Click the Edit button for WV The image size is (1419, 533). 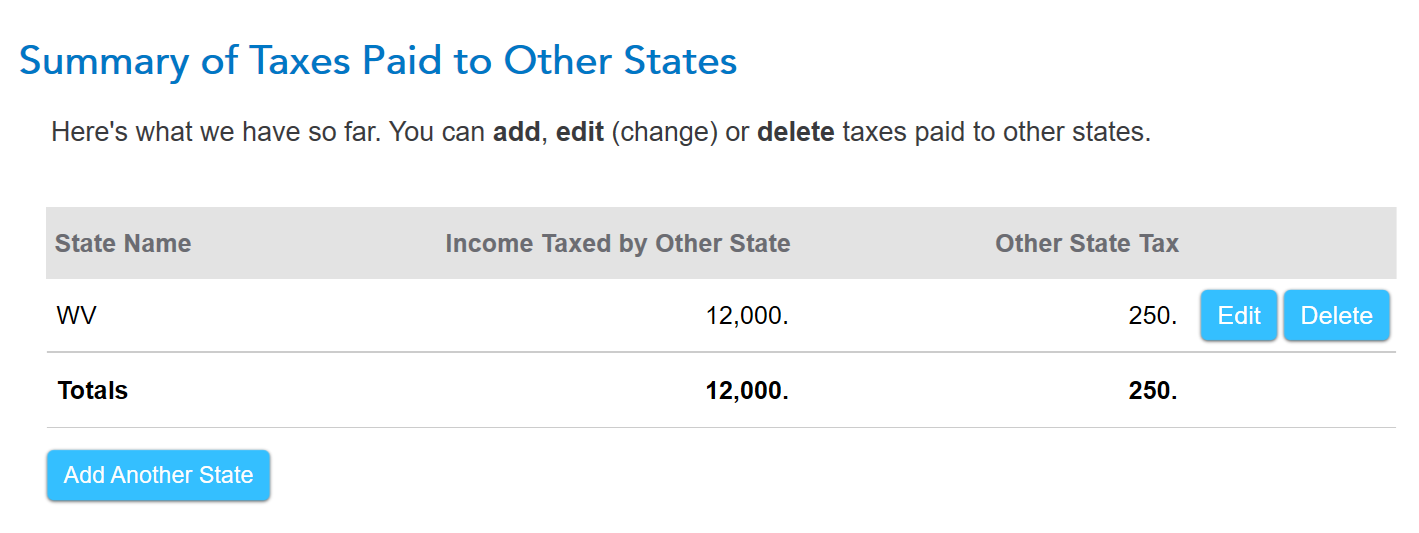click(1238, 316)
